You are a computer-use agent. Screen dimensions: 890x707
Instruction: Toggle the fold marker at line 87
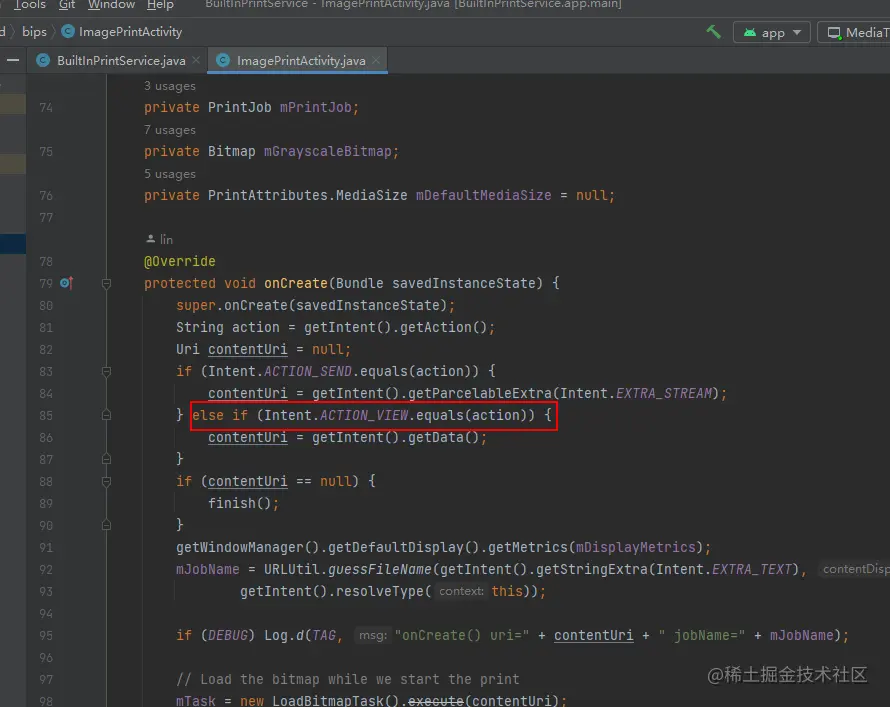[106, 459]
